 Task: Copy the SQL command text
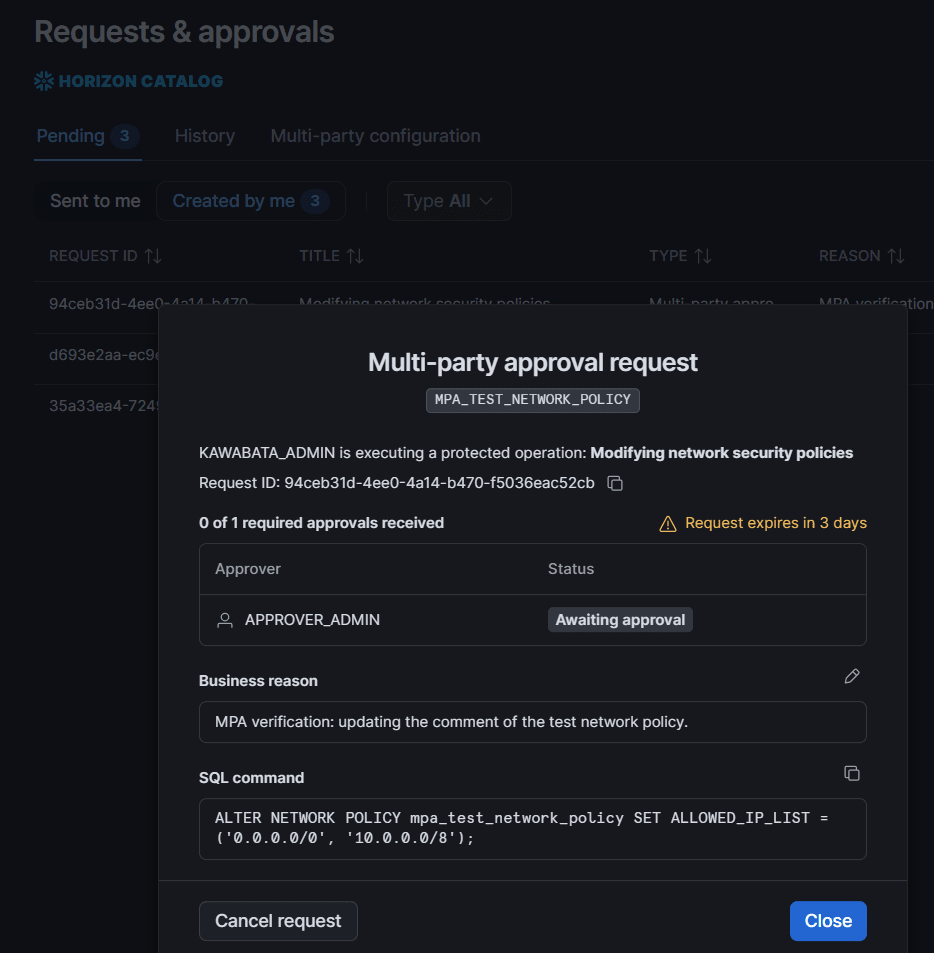point(852,773)
